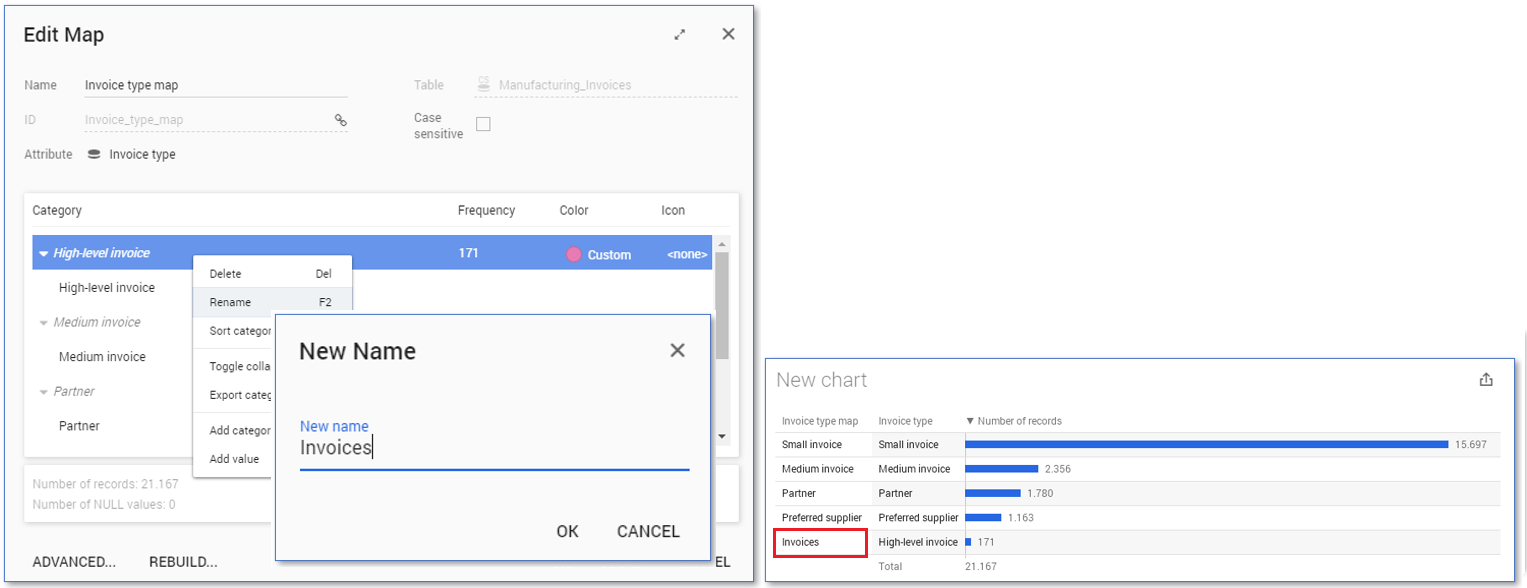Close the New Name dialog with X
The height and width of the screenshot is (588, 1527).
coord(677,351)
